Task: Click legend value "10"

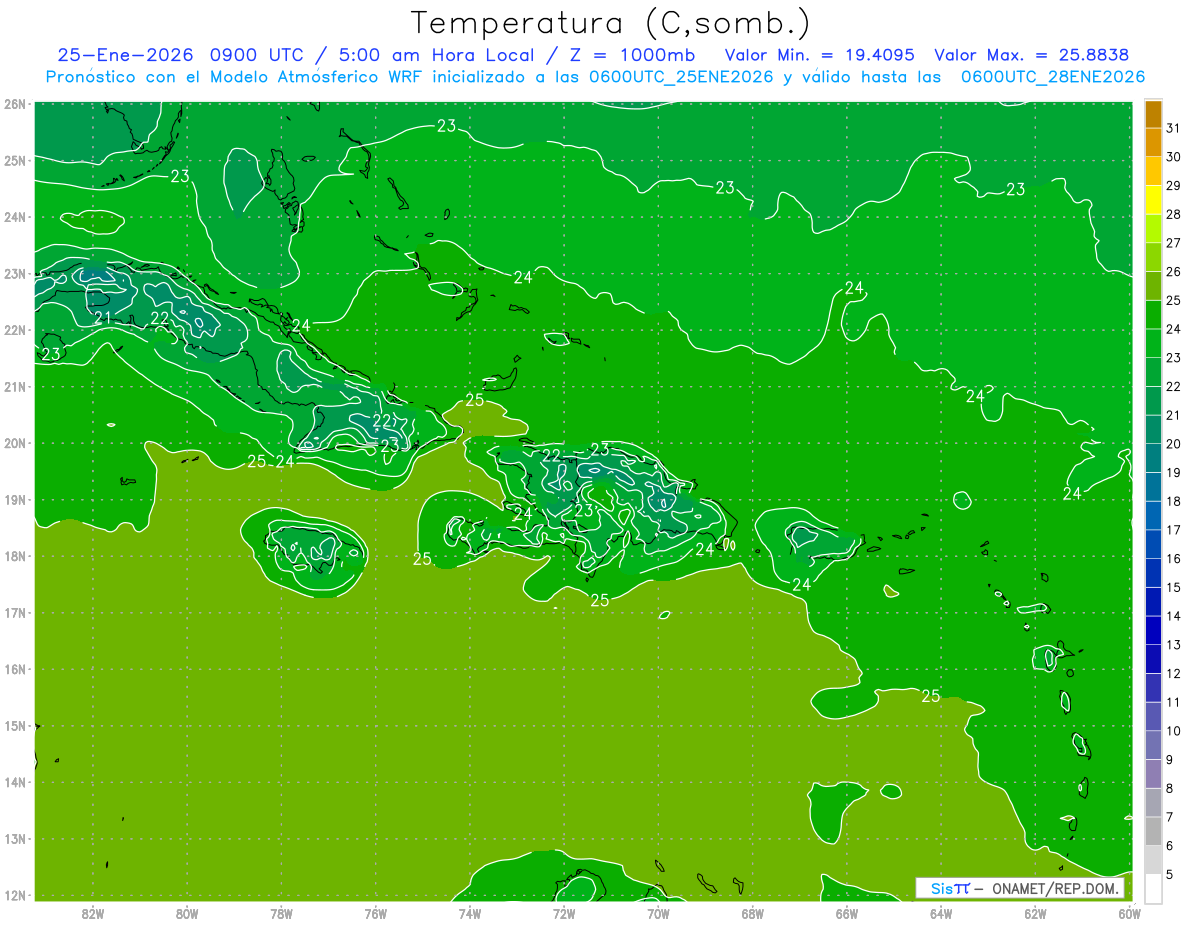Action: click(x=1173, y=731)
